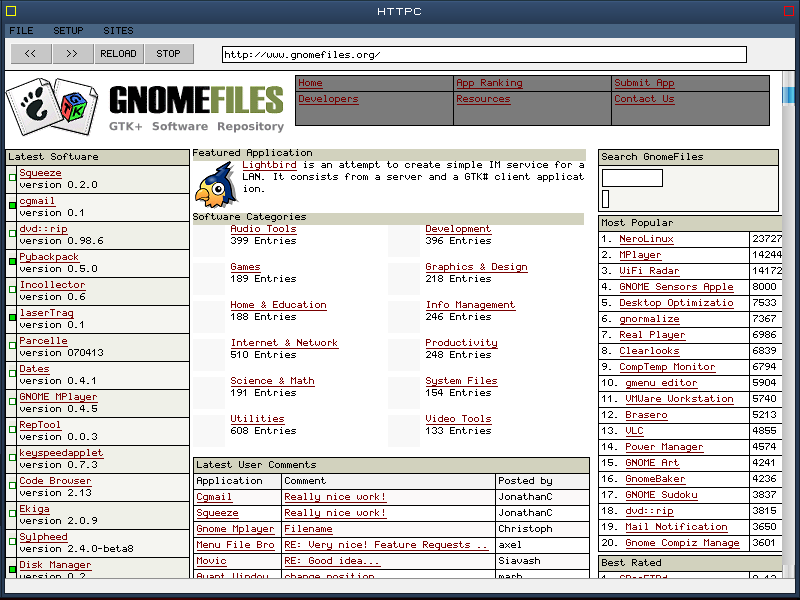Click the Development category icon placeholder
This screenshot has width=800, height=600.
click(x=404, y=240)
